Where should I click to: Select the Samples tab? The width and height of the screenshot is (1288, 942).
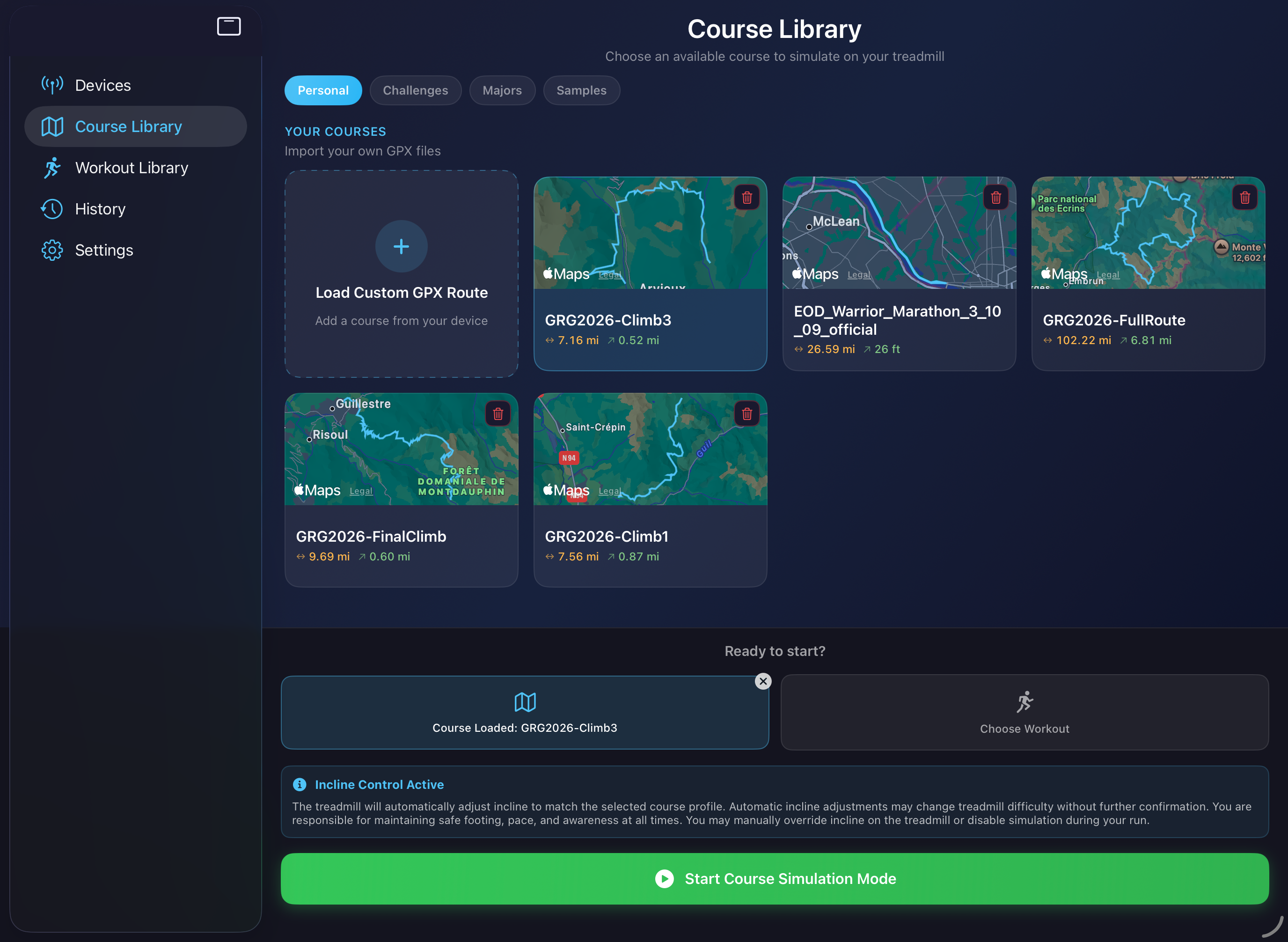pos(581,90)
